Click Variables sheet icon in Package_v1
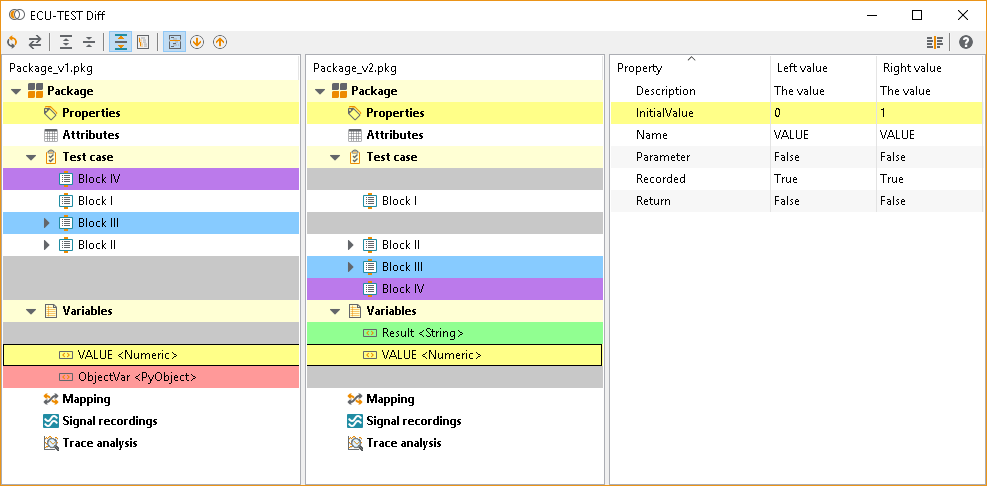Screen dimensions: 987x486 [x=51, y=311]
